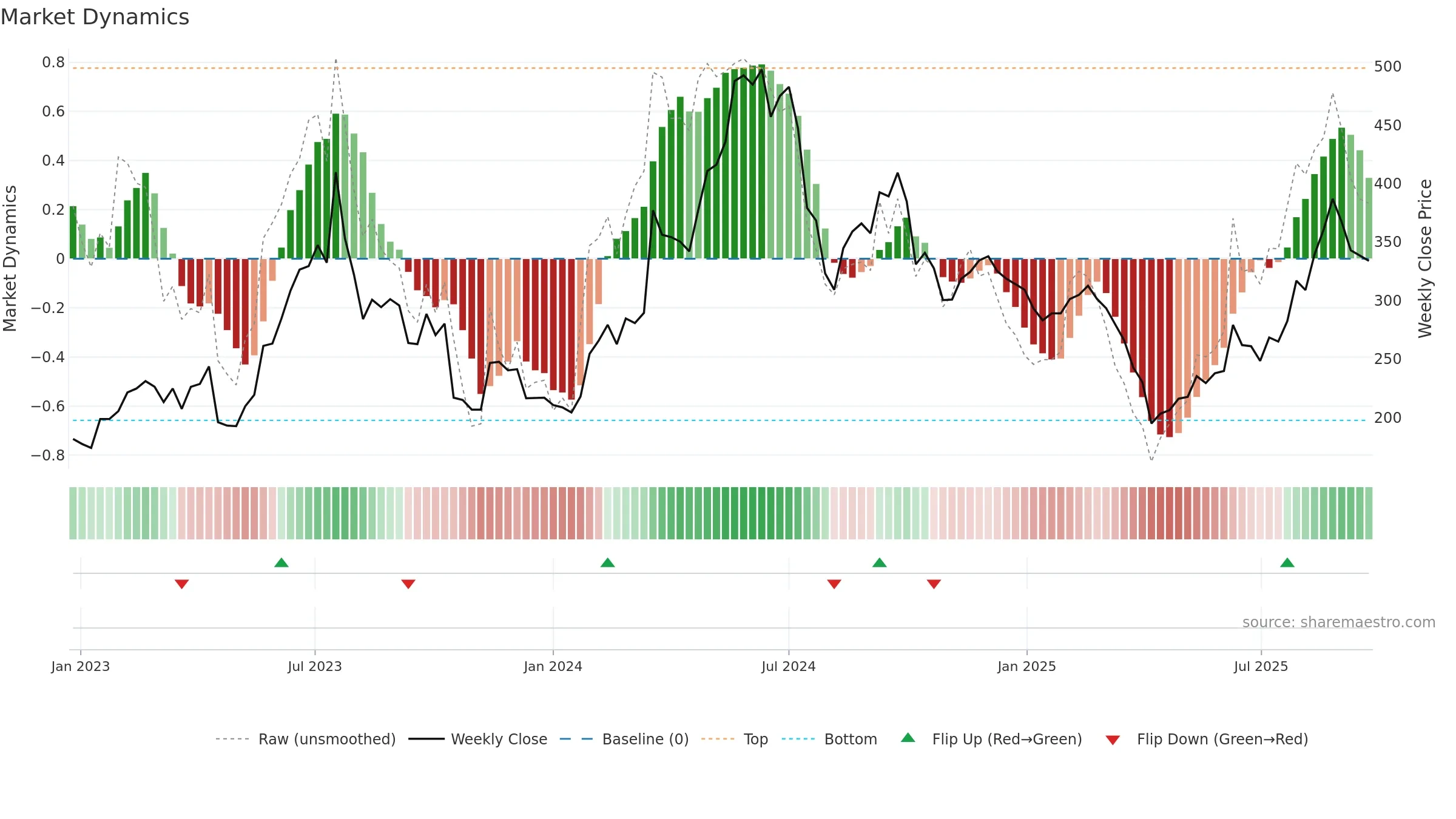This screenshot has height=819, width=1456.
Task: Click the Top legend entry
Action: (x=734, y=739)
